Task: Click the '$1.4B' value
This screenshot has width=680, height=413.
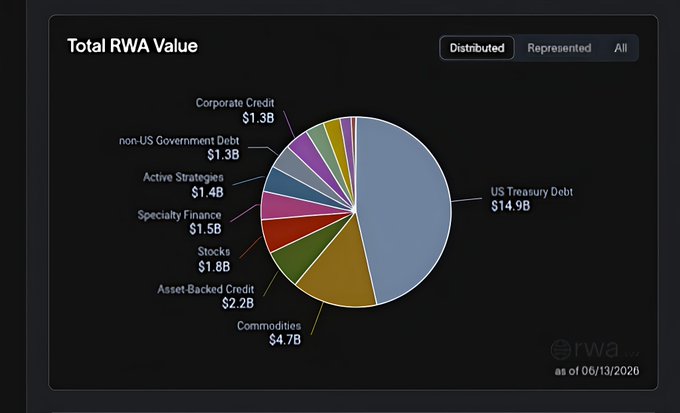Action: tap(207, 192)
